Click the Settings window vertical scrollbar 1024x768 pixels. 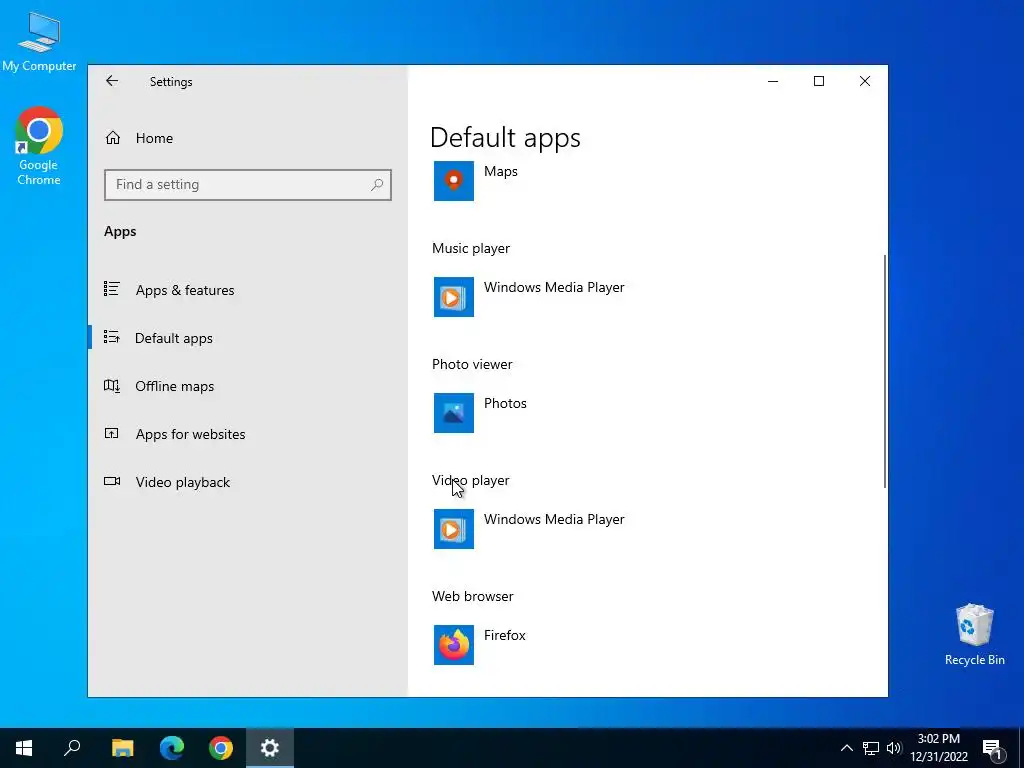tap(885, 371)
